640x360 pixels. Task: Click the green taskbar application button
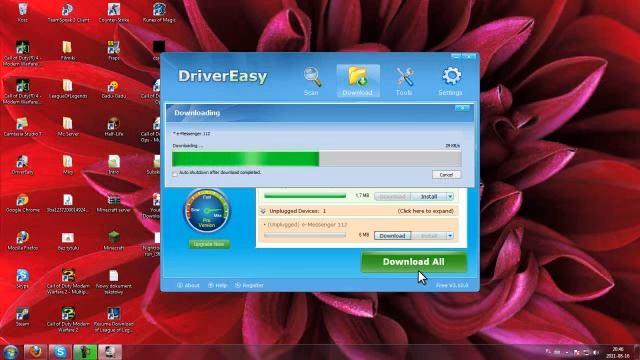[85, 352]
